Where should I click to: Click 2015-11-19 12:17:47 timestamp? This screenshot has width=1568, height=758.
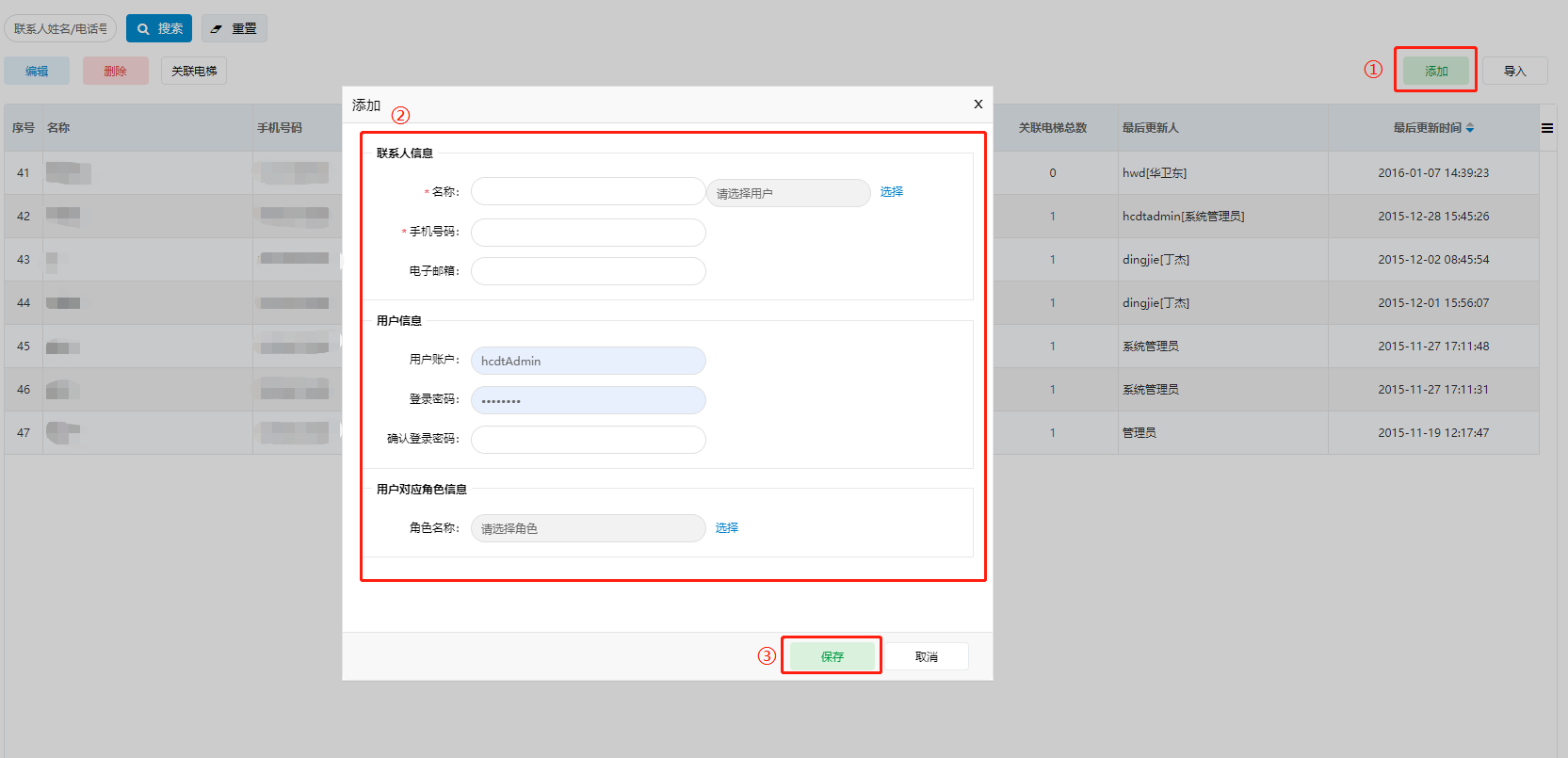tap(1433, 433)
